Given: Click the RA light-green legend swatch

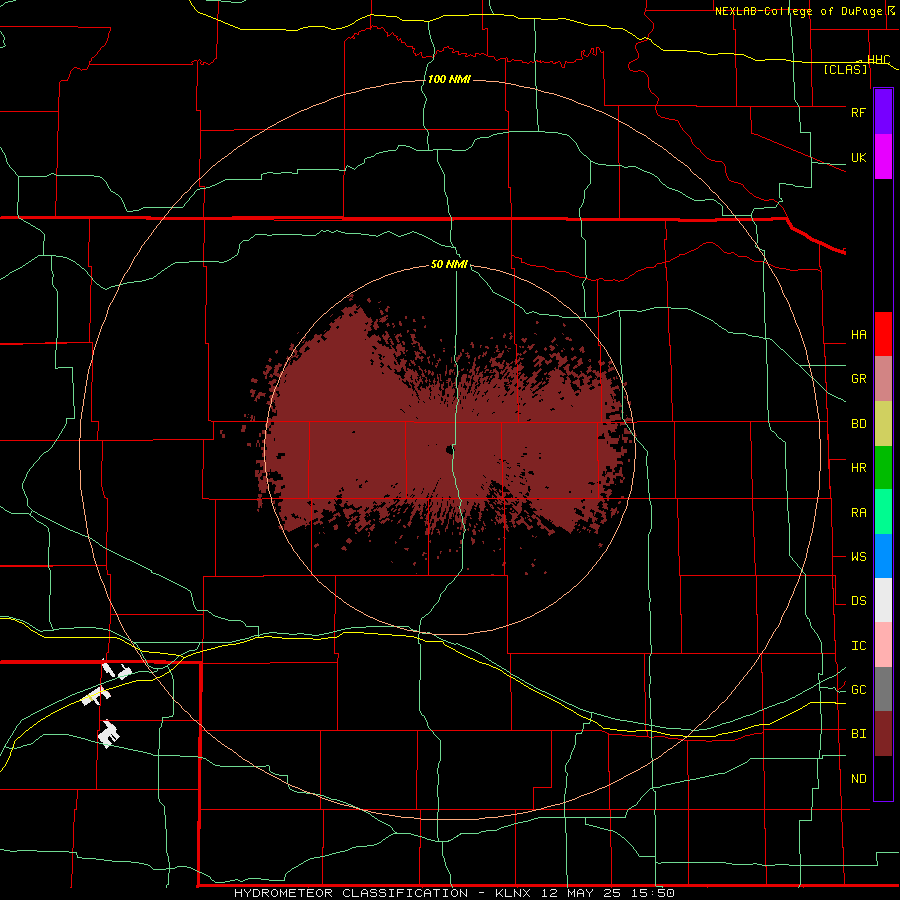Looking at the screenshot, I should [883, 512].
